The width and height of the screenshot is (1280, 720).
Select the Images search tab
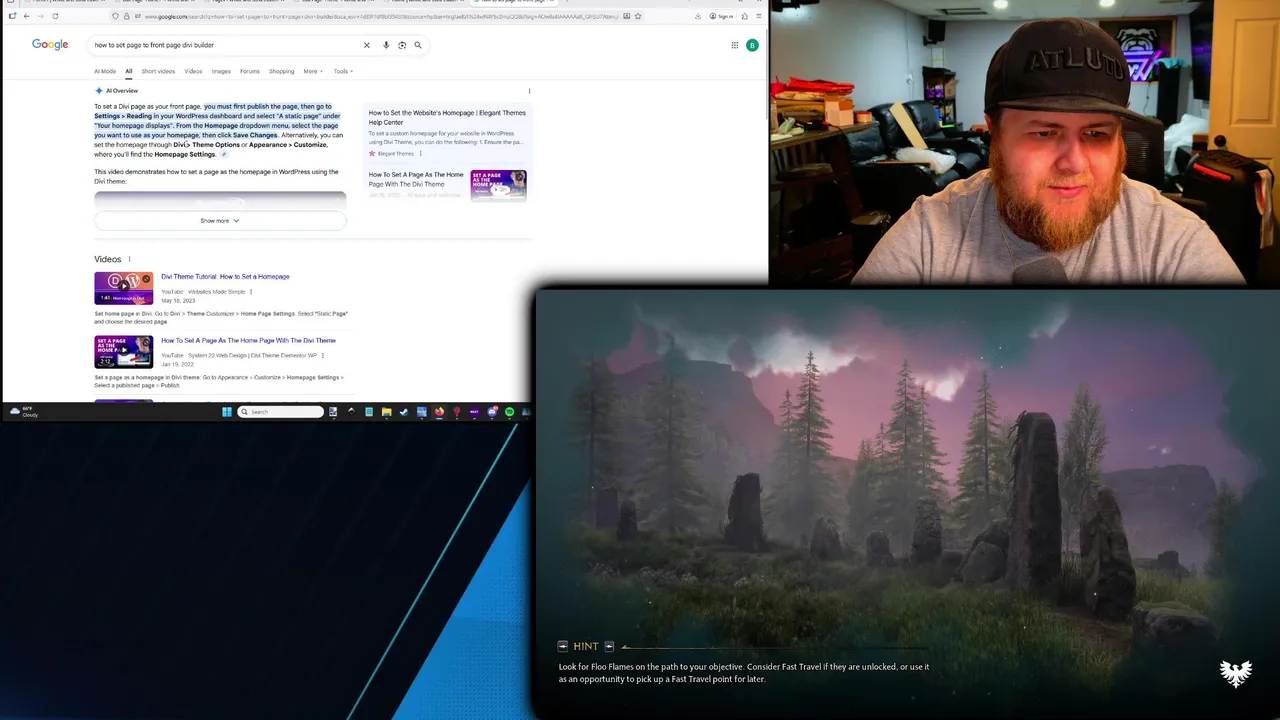pyautogui.click(x=221, y=71)
